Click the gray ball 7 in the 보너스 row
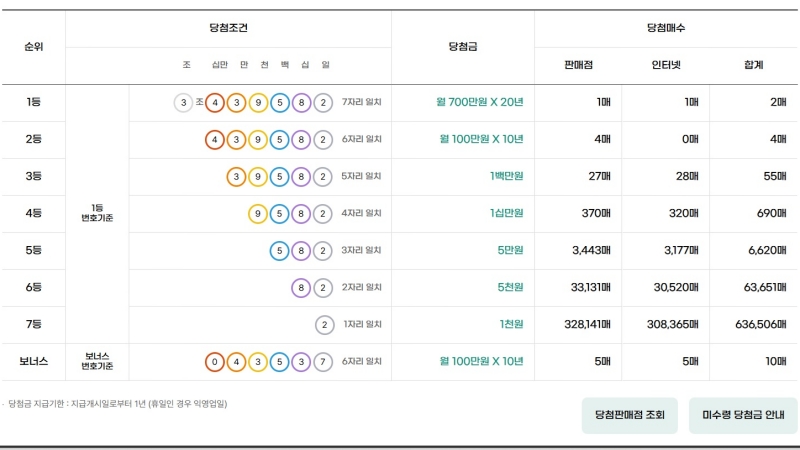Screen dimensions: 800x450 [323, 362]
